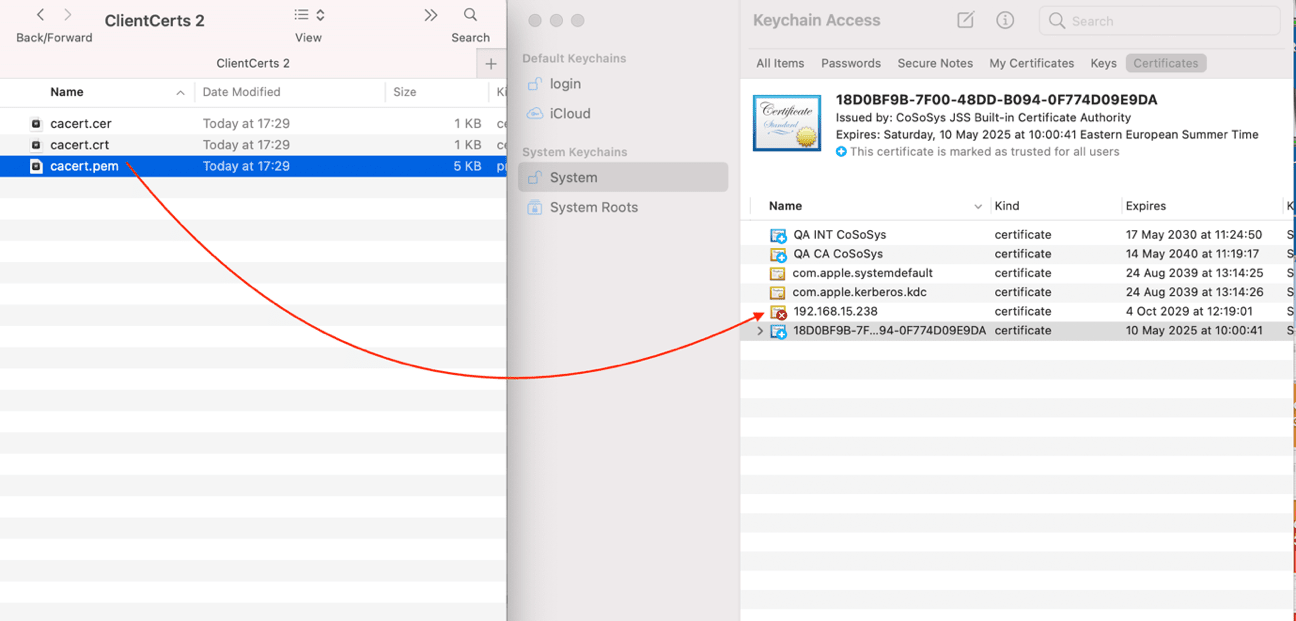
Task: Select the com.apple.kerberos.kdc certificate icon
Action: pos(777,293)
